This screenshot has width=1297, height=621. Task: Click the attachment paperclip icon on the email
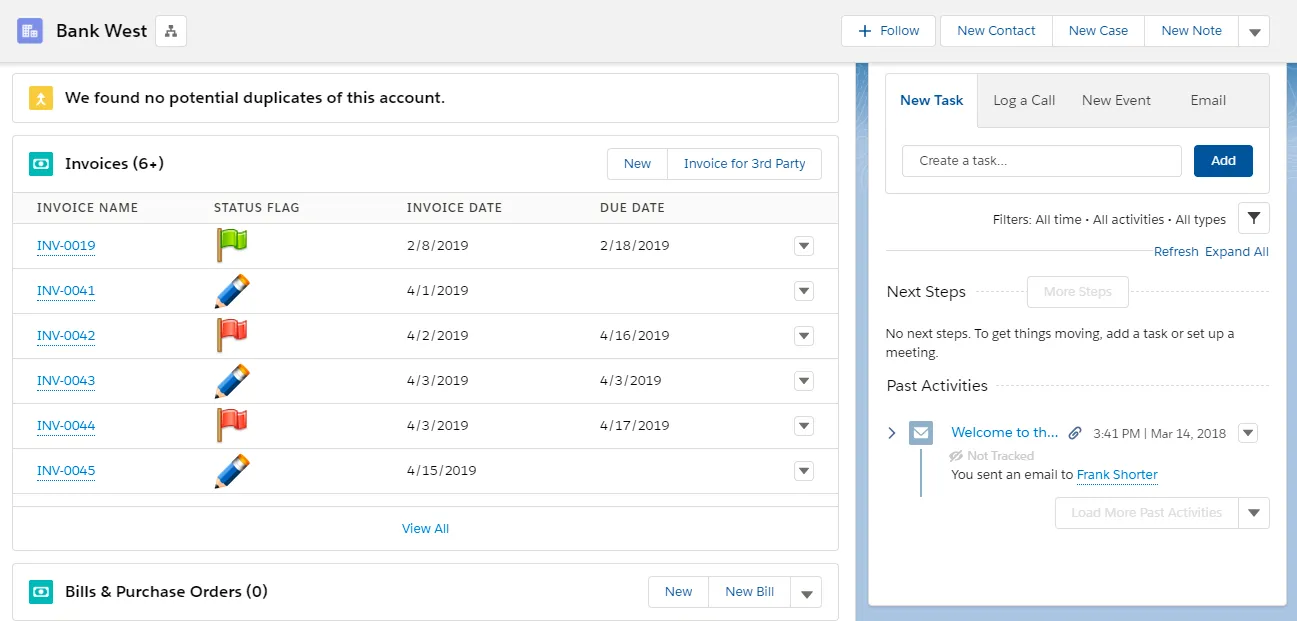pyautogui.click(x=1075, y=433)
